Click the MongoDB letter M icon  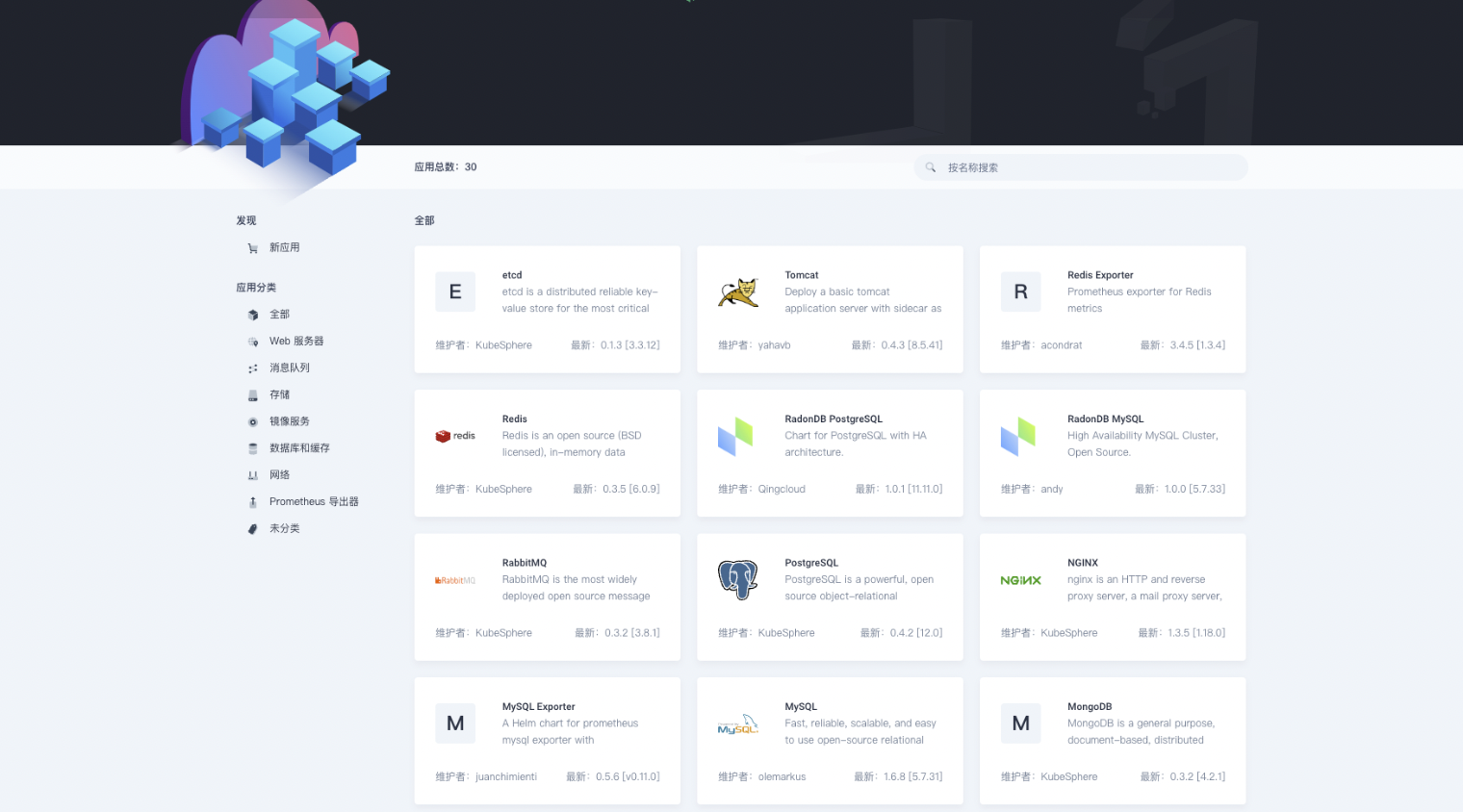coord(1021,723)
